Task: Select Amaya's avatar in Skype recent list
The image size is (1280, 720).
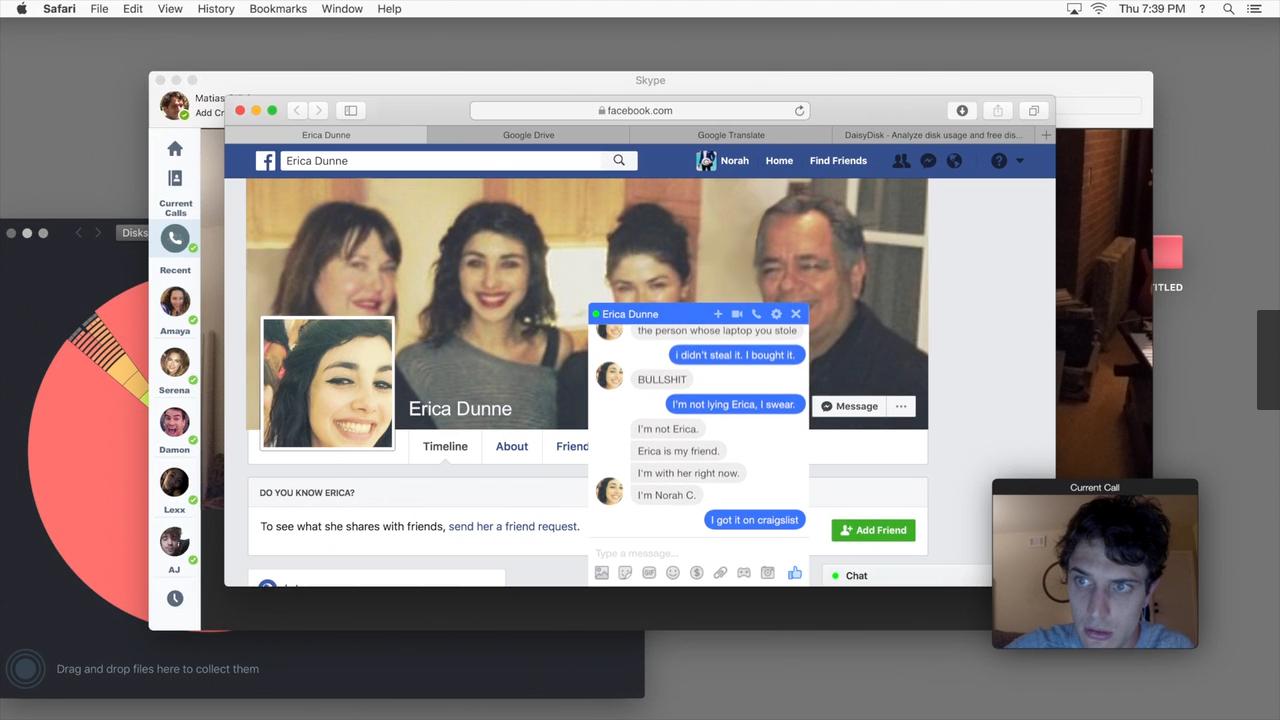Action: (175, 302)
